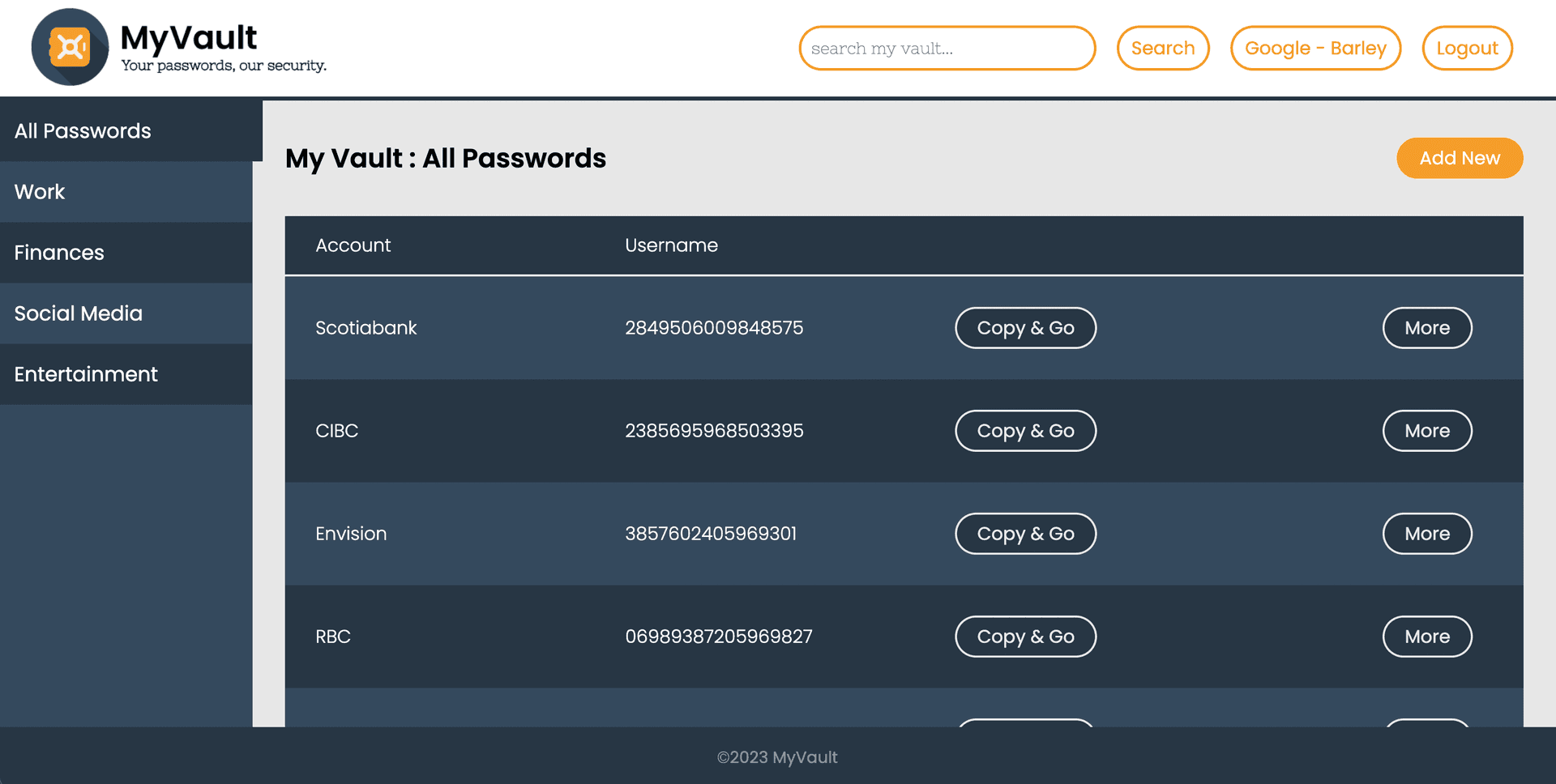Click the Account column header

coord(353,245)
